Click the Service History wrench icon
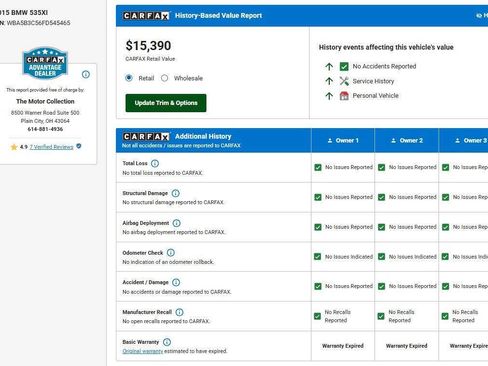 click(344, 81)
